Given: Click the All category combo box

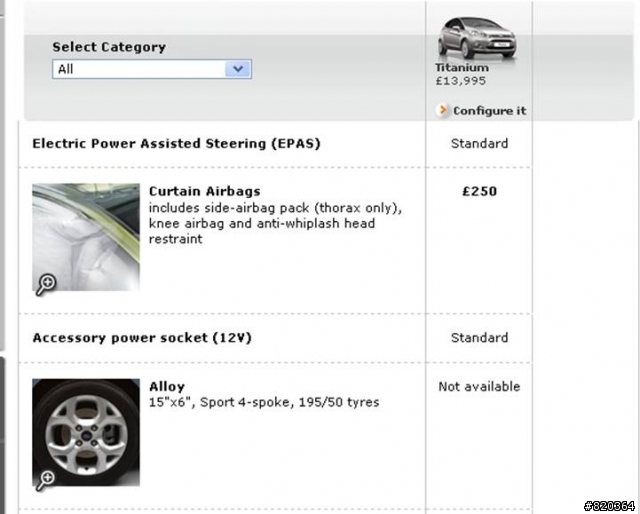Looking at the screenshot, I should tap(152, 69).
